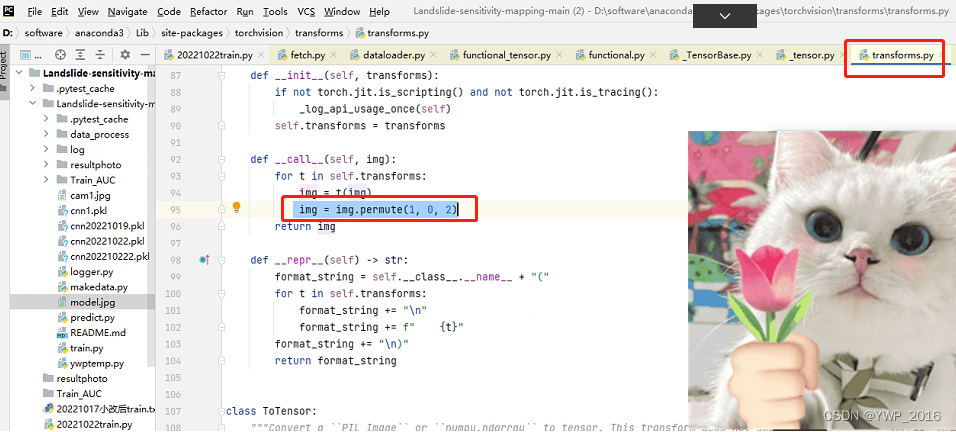Viewport: 956px width, 432px height.
Task: Expand the nested Train_AUC folder arrow
Action: (x=46, y=180)
